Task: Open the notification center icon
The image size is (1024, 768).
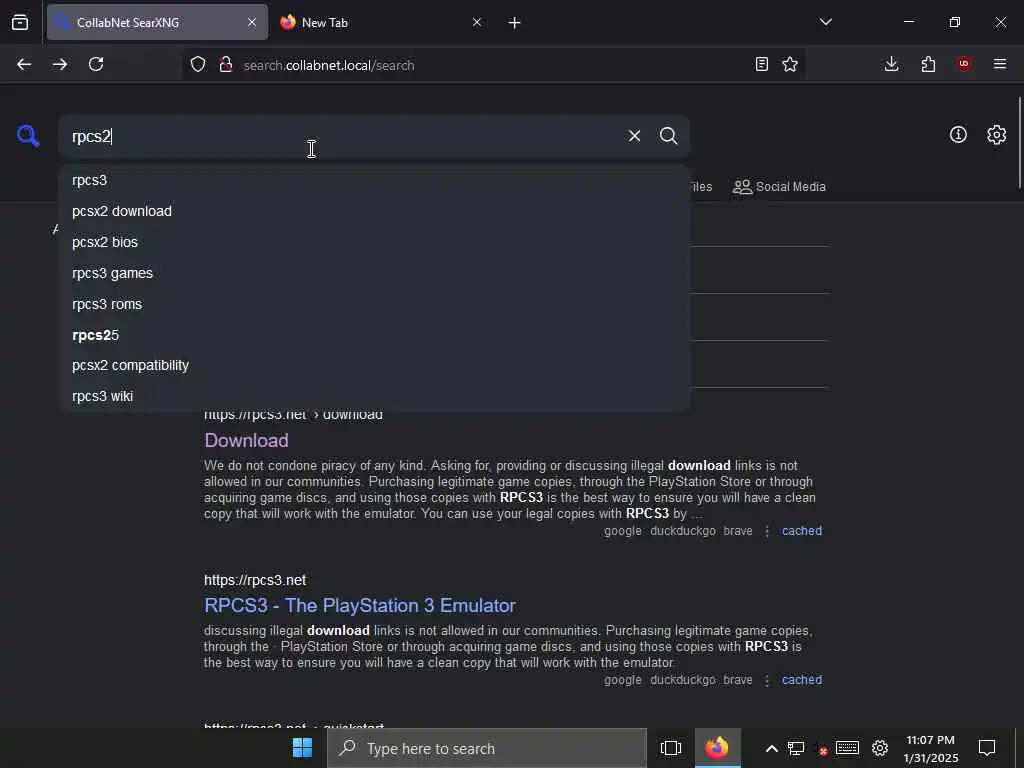Action: click(x=986, y=748)
